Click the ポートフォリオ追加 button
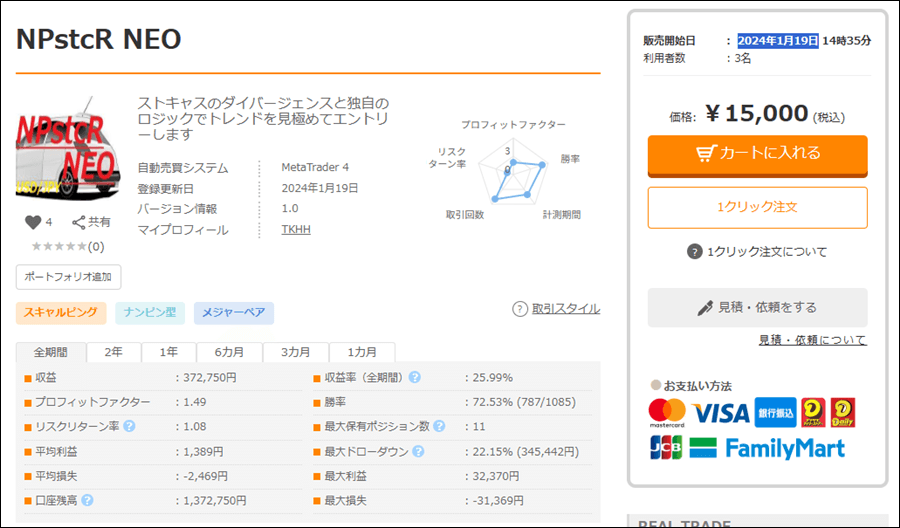 coord(68,277)
